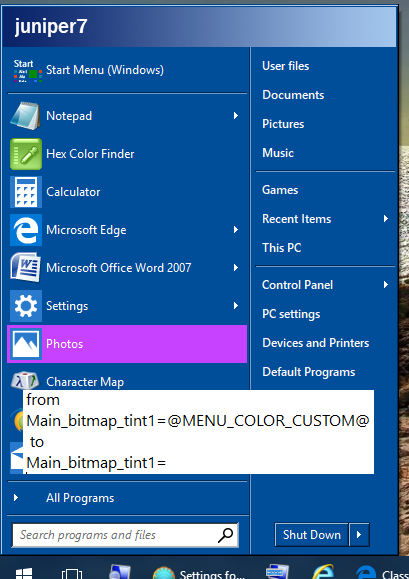Screen dimensions: 409x579
Task: Expand the Control Panel submenu arrow
Action: [x=386, y=285]
